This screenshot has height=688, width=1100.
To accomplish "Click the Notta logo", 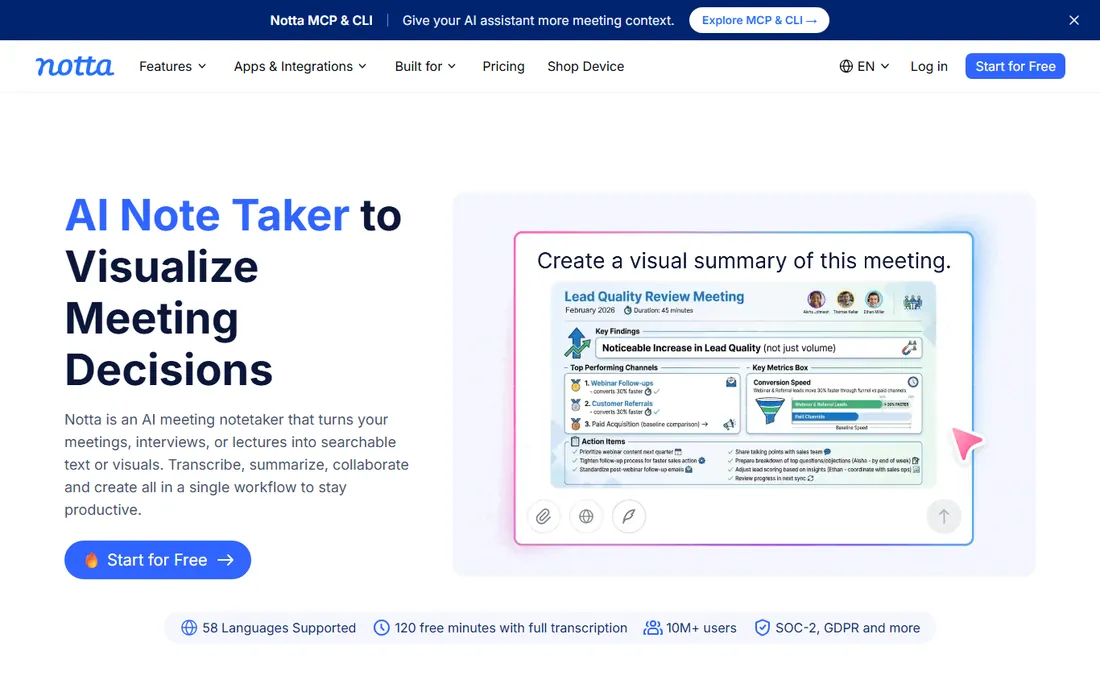I will 74,66.
